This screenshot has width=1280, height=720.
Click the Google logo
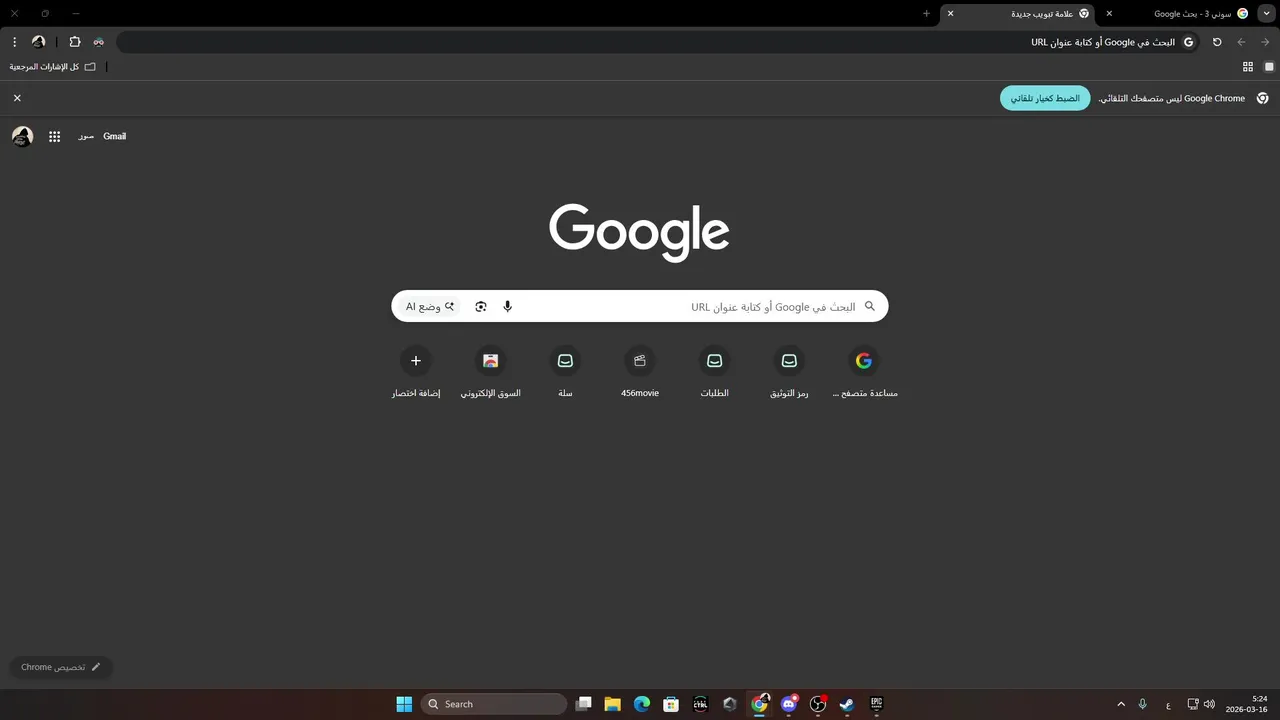click(x=639, y=232)
